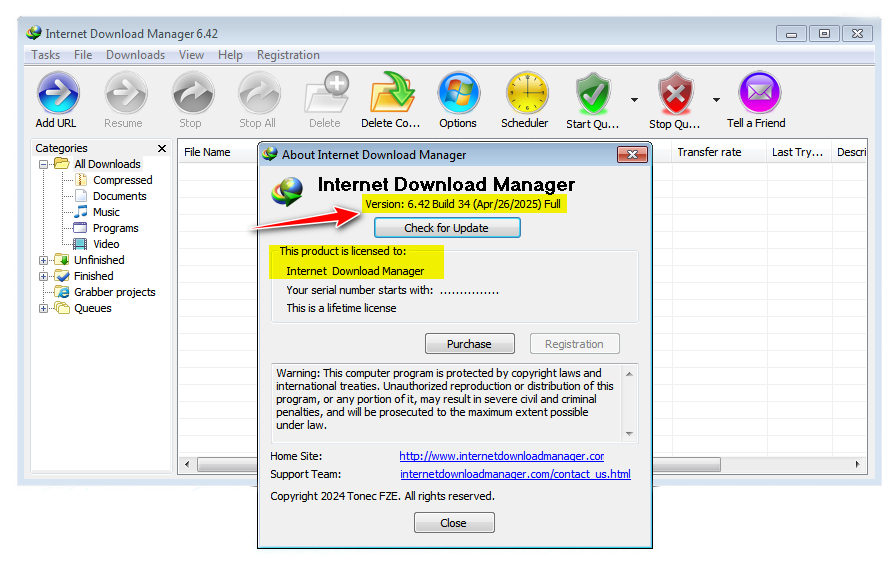Click the Delete toolbar icon
Viewport: 894px width, 563px height.
coord(326,92)
